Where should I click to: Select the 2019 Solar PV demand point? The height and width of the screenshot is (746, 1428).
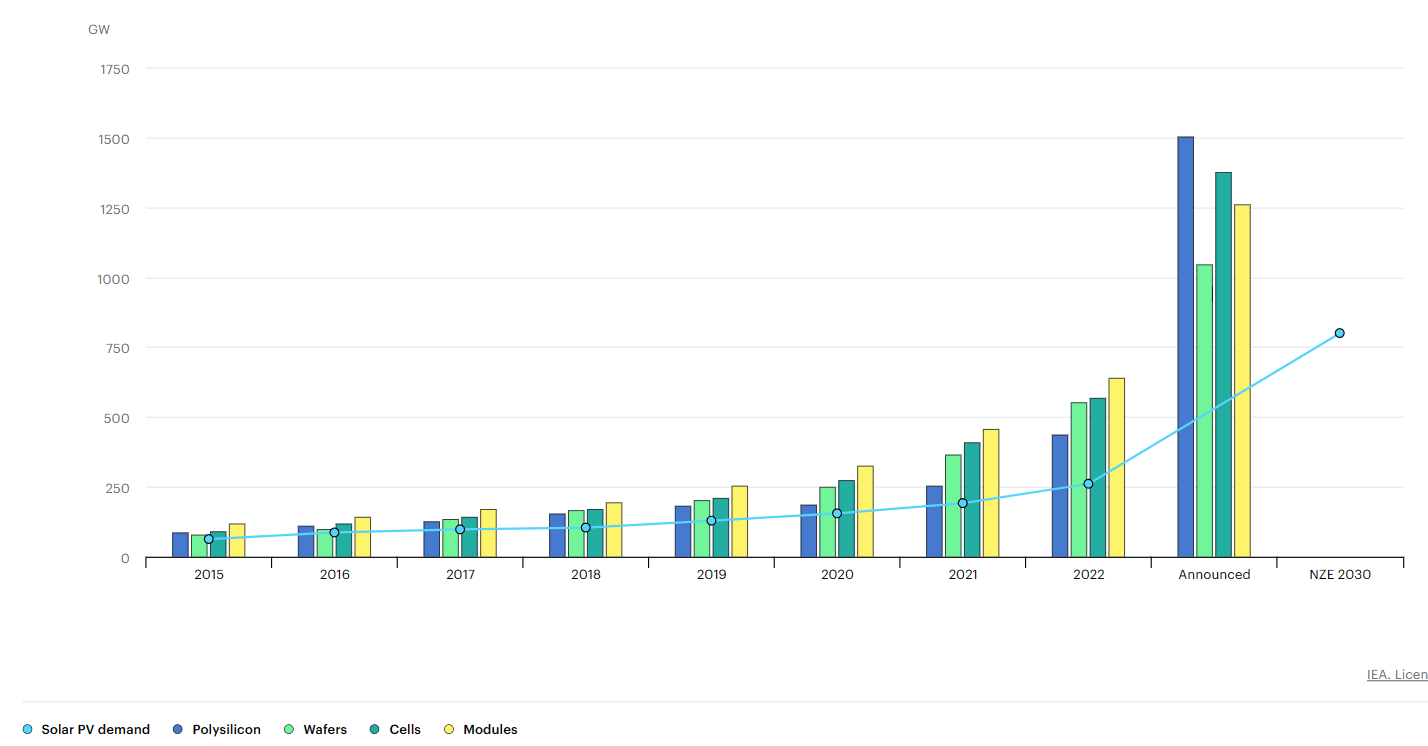click(711, 521)
